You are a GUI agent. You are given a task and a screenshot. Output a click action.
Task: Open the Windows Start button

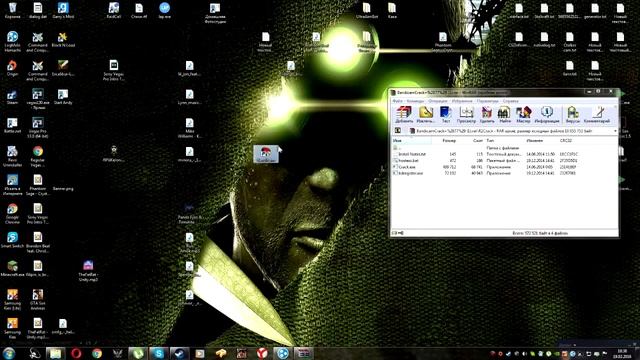(9, 353)
